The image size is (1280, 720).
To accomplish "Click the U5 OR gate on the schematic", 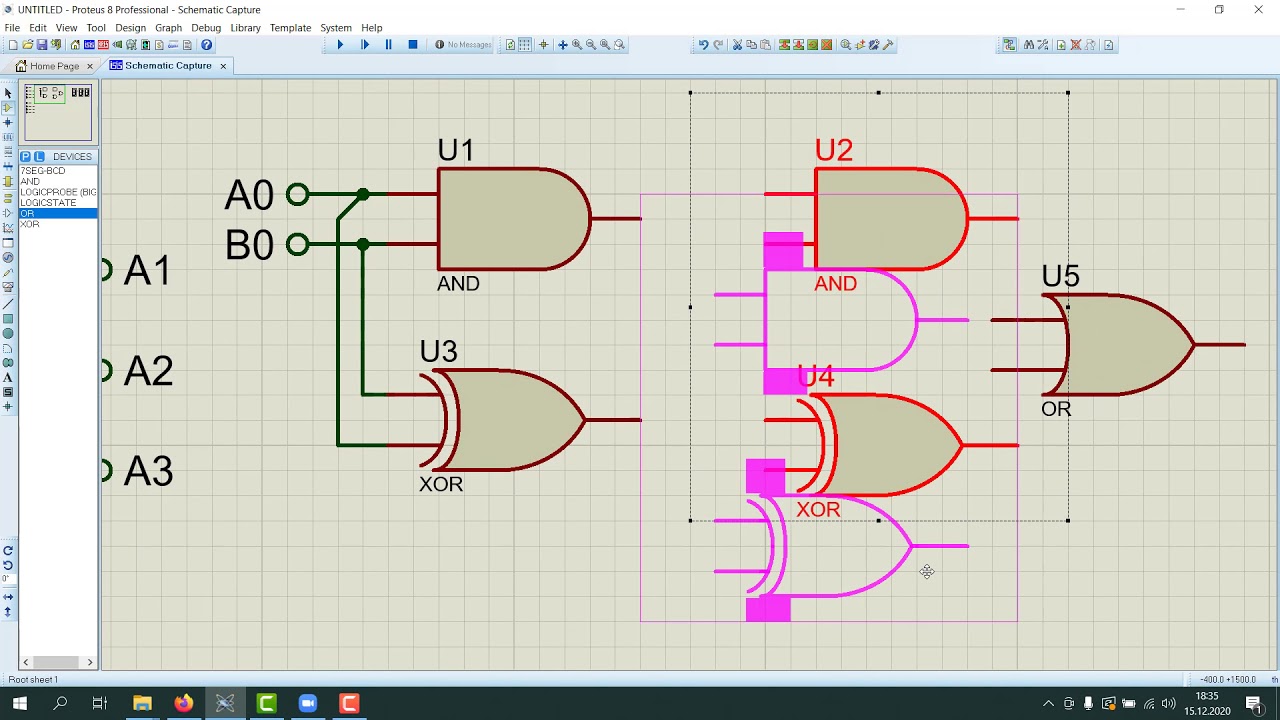I will (1118, 345).
